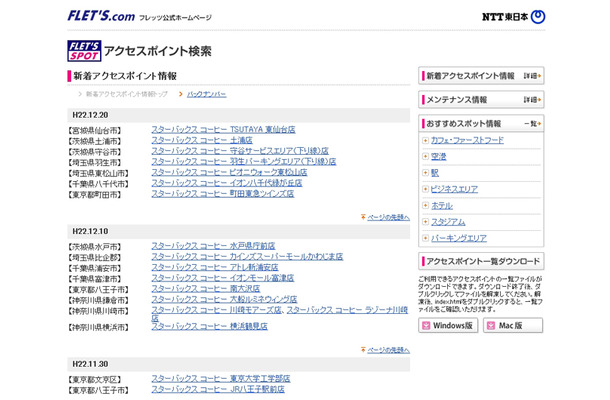The width and height of the screenshot is (610, 400).
Task: Open 守谷サービスエリア(下り線)店 link
Action: pos(240,151)
